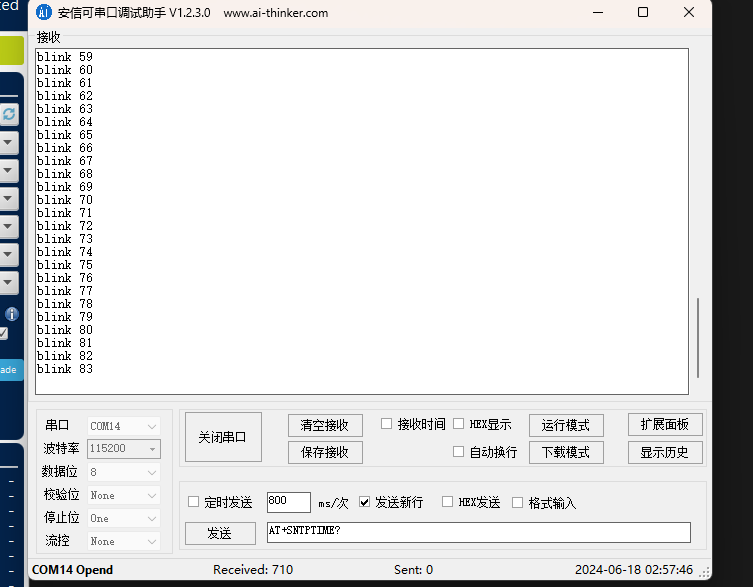Open the 流控 None dropdown

tap(123, 541)
